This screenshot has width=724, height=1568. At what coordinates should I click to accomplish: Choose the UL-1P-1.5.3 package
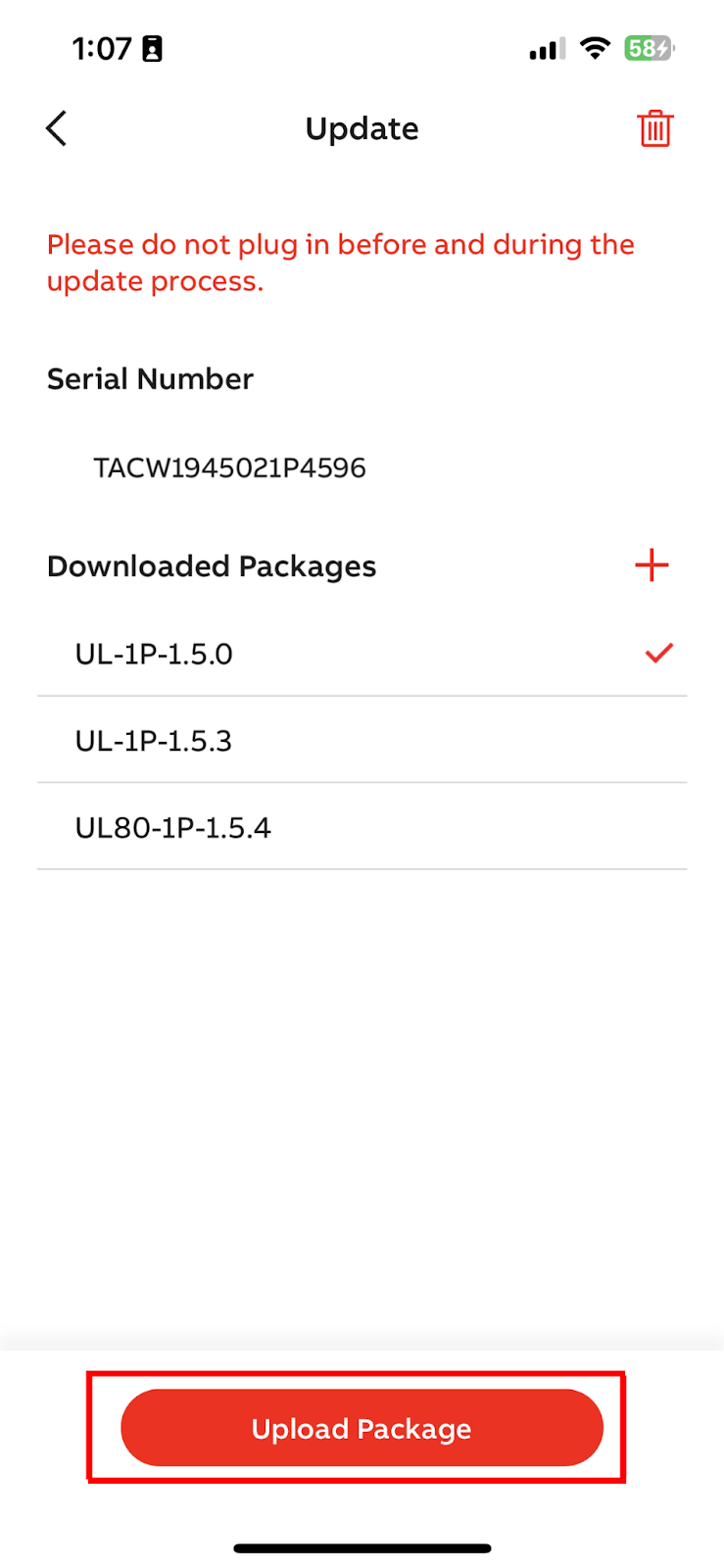154,741
